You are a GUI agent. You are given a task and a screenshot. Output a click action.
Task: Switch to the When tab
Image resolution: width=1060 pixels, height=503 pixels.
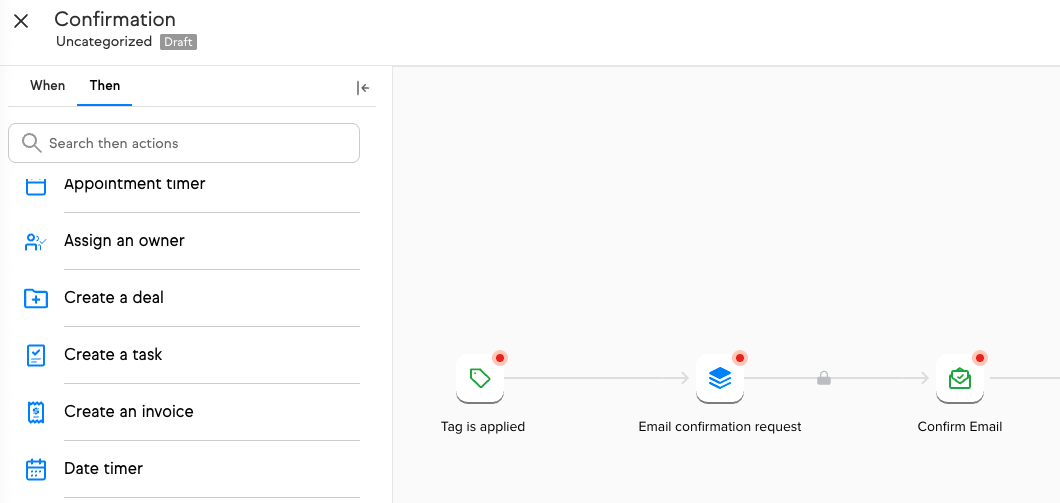tap(47, 86)
